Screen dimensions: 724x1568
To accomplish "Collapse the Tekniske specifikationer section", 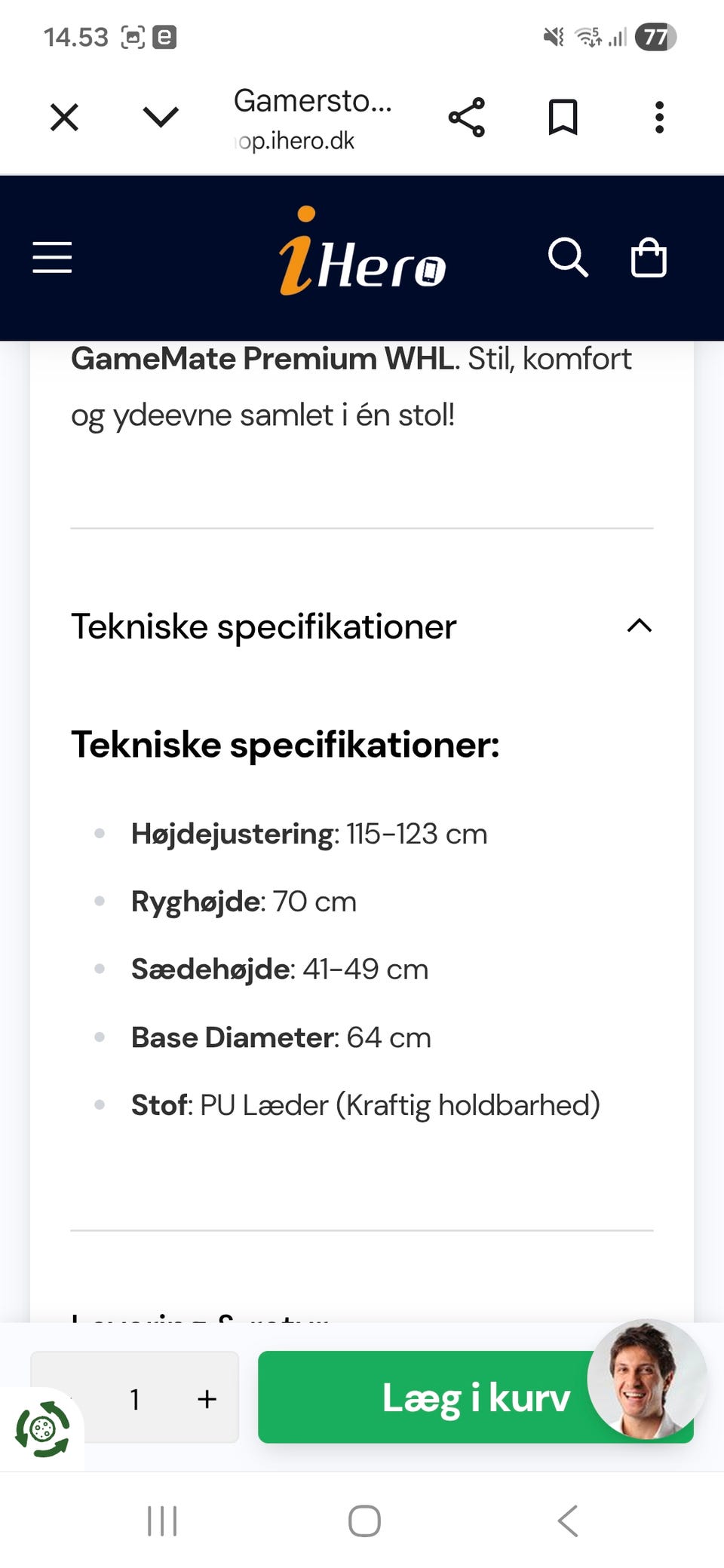I will (638, 626).
